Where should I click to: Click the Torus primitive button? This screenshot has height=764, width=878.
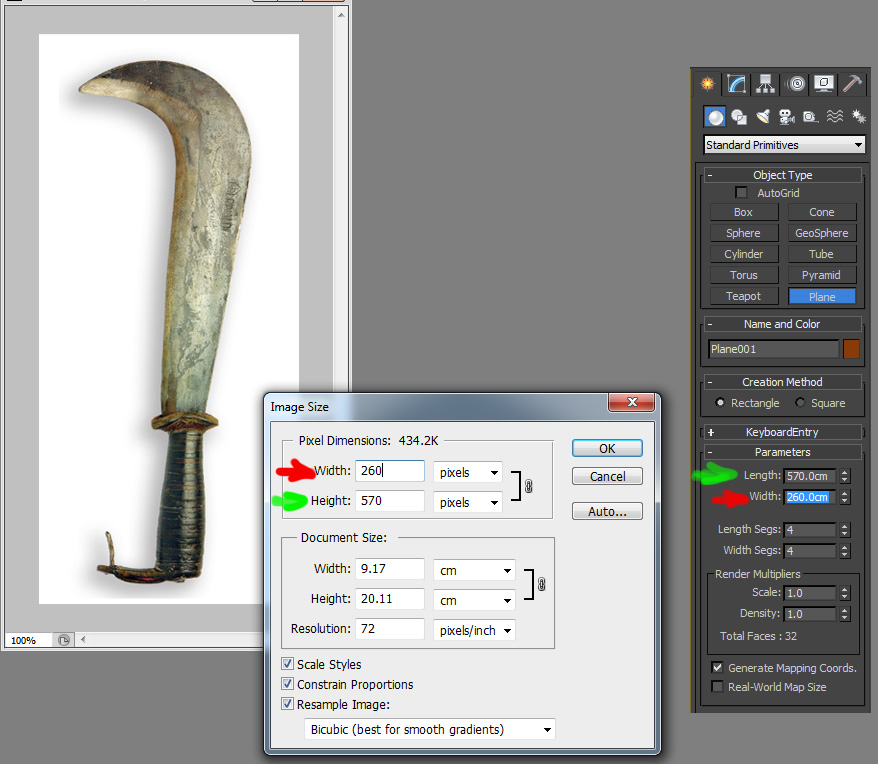pos(744,275)
